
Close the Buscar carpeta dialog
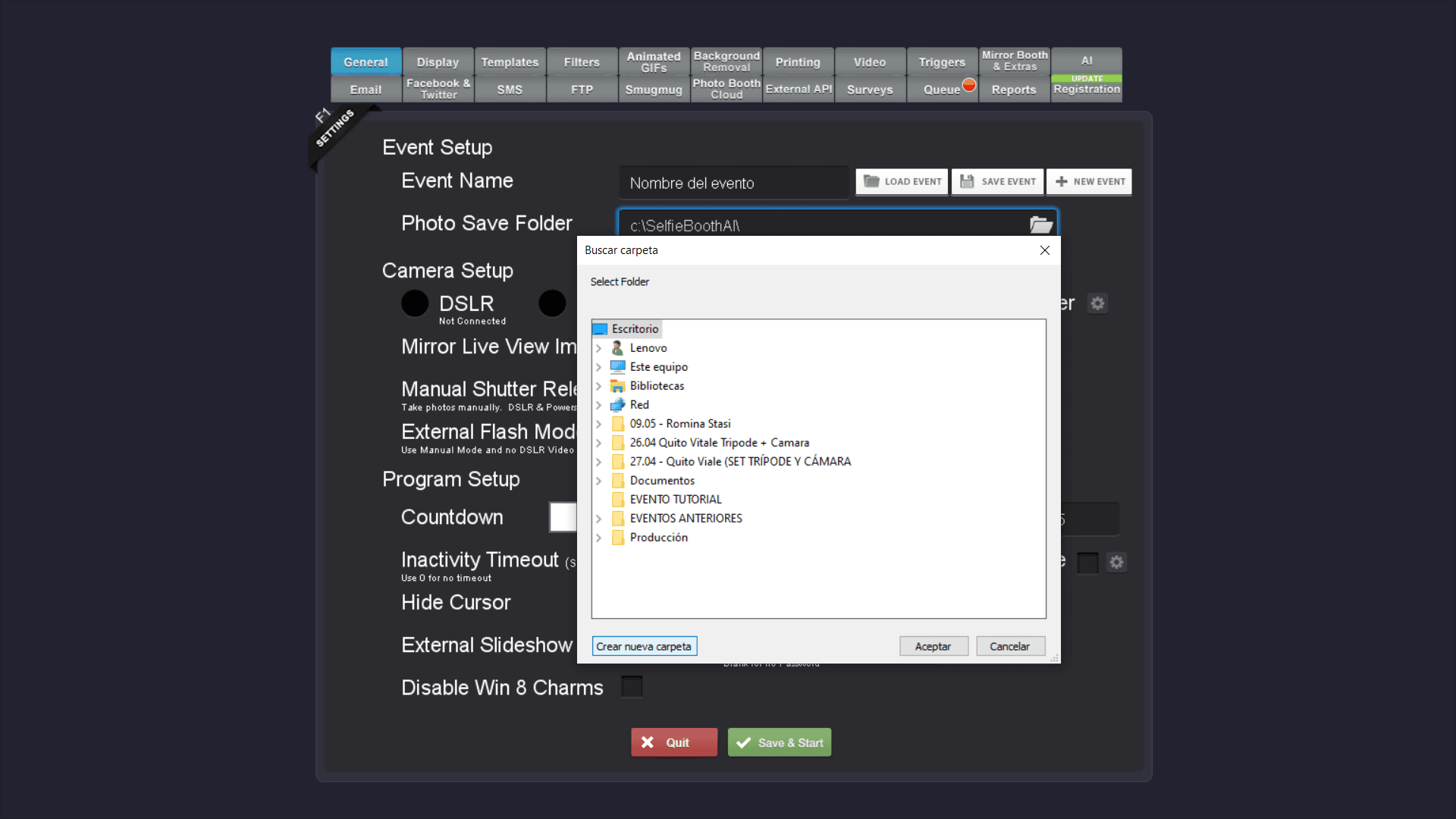coord(1045,250)
